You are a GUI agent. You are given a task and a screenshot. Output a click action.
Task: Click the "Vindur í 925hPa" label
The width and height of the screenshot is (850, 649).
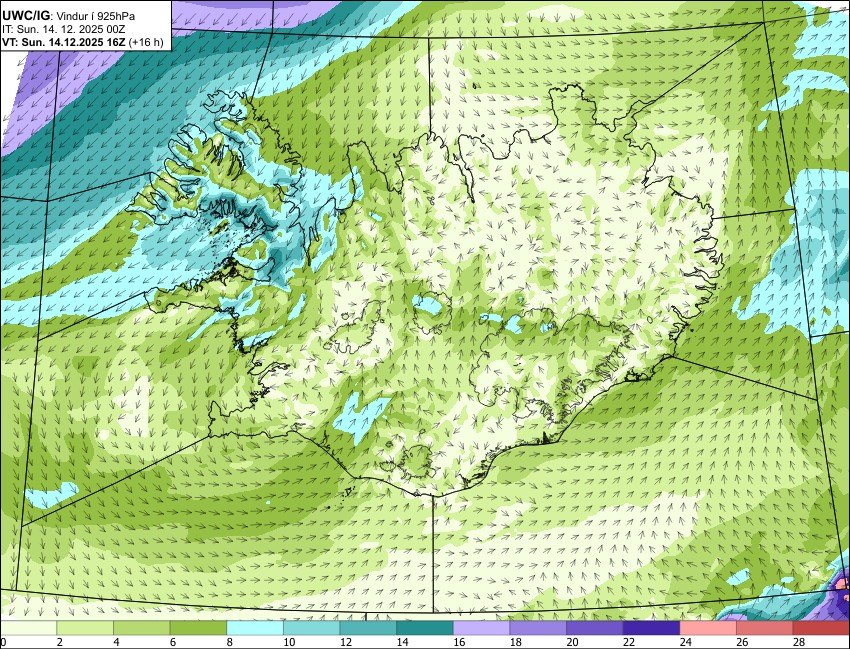click(x=96, y=16)
